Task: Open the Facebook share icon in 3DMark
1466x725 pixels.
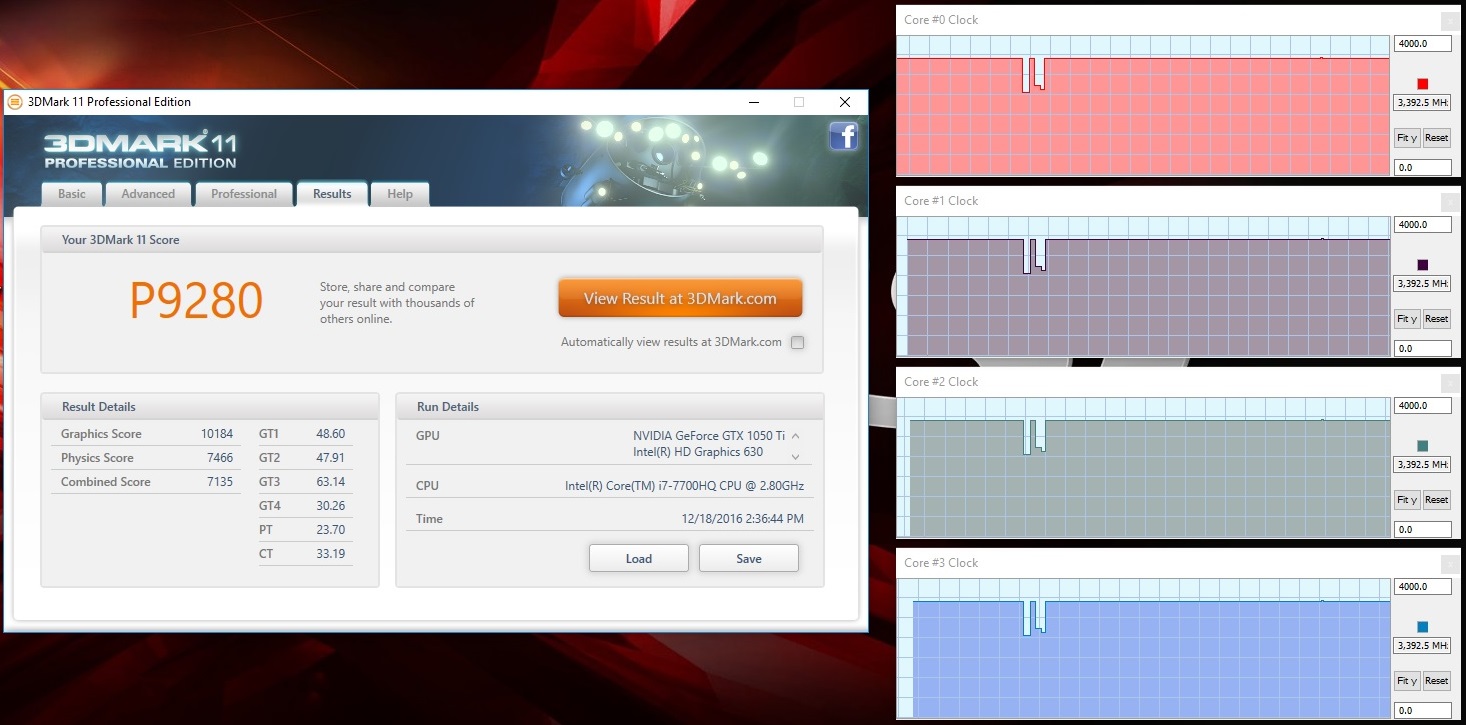Action: [x=844, y=136]
